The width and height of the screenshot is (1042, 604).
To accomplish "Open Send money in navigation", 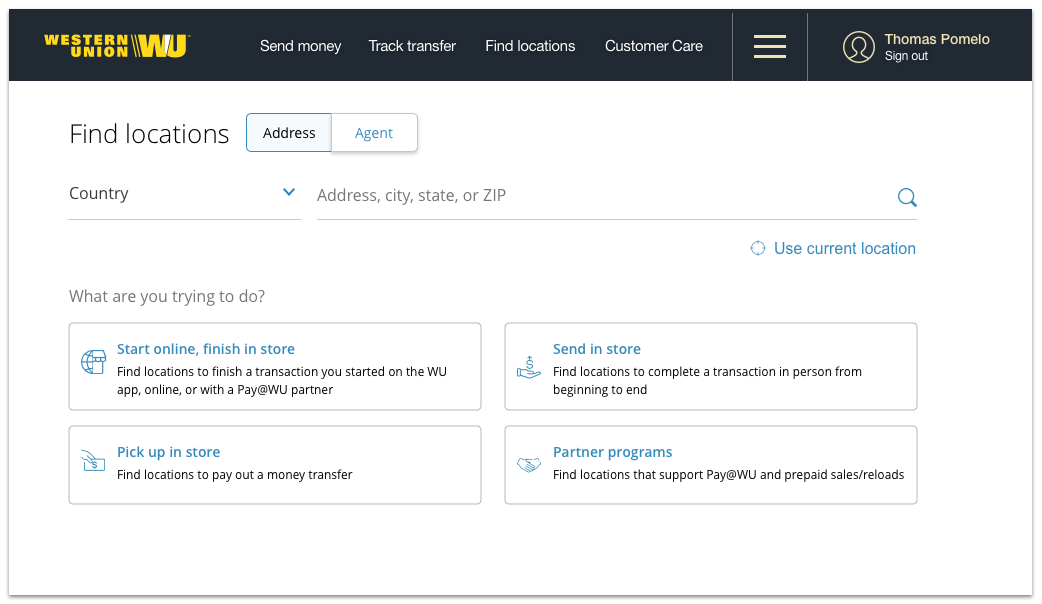I will (300, 46).
